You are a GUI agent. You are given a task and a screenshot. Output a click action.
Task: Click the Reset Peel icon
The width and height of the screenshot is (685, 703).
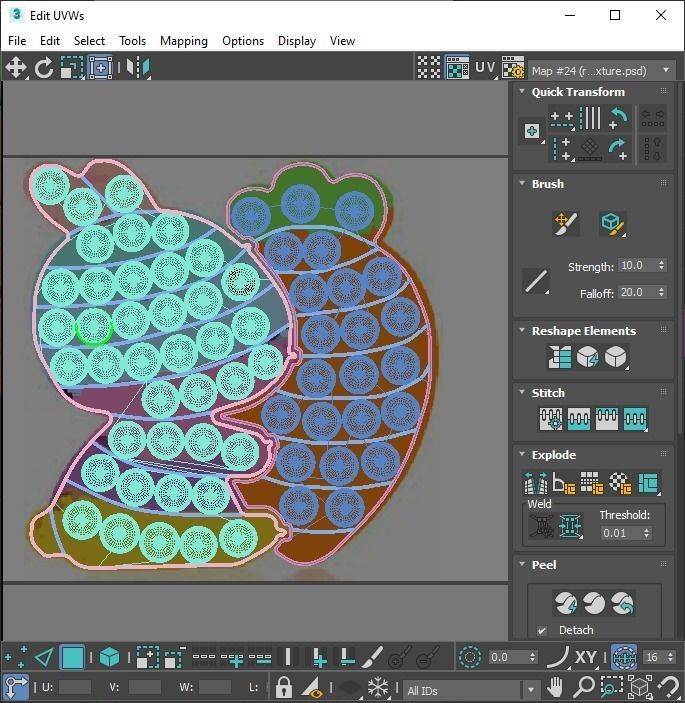pos(622,603)
